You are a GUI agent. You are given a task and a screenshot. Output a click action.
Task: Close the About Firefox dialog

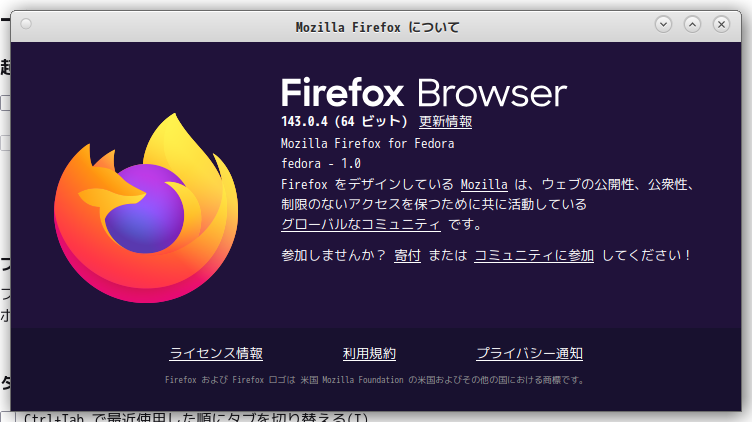(x=721, y=24)
